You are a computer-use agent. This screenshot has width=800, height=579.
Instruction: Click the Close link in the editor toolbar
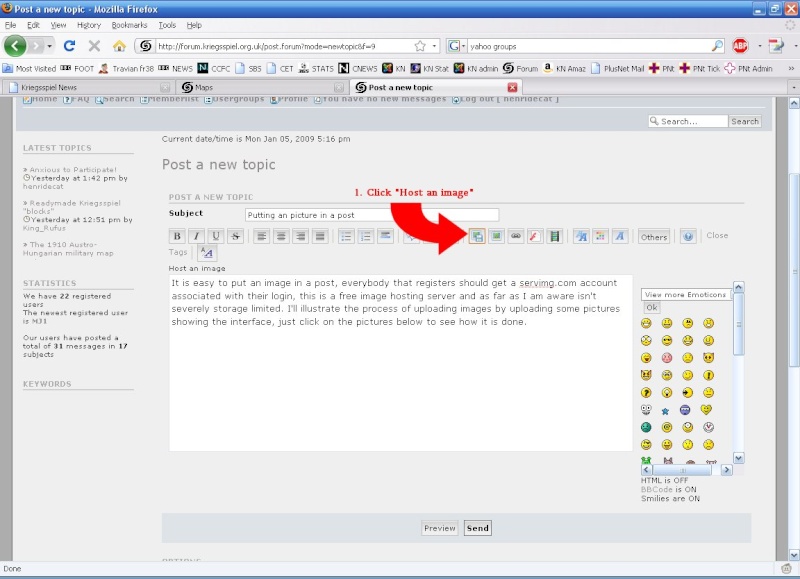click(x=717, y=235)
